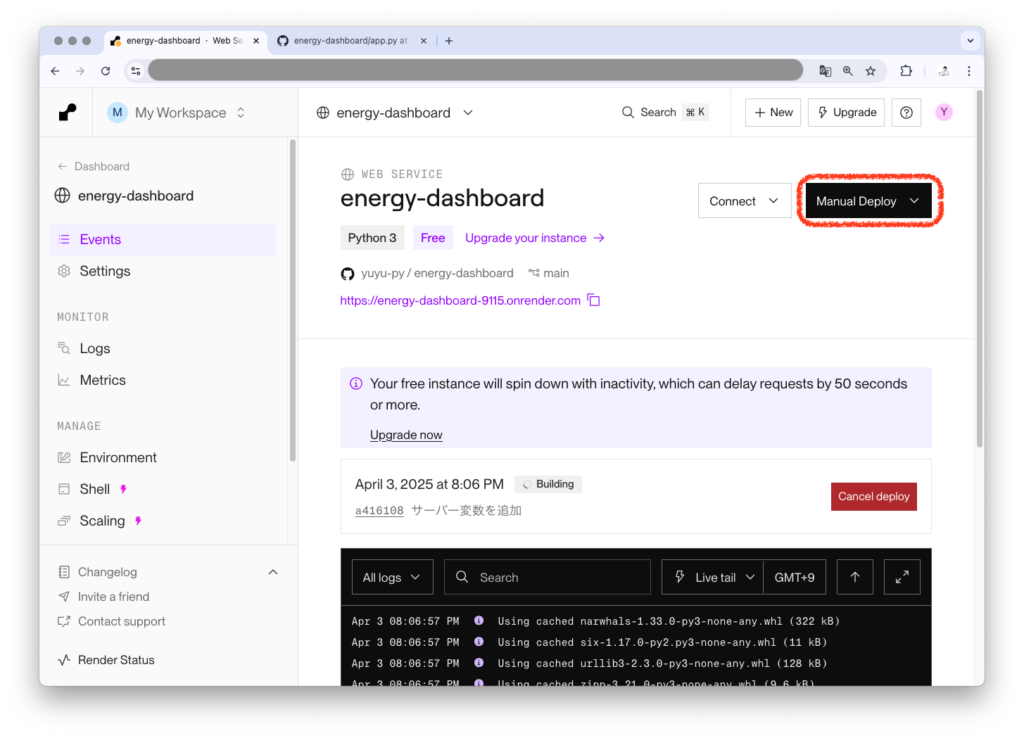Go back to Dashboard link
The height and width of the screenshot is (738, 1024).
tap(94, 167)
